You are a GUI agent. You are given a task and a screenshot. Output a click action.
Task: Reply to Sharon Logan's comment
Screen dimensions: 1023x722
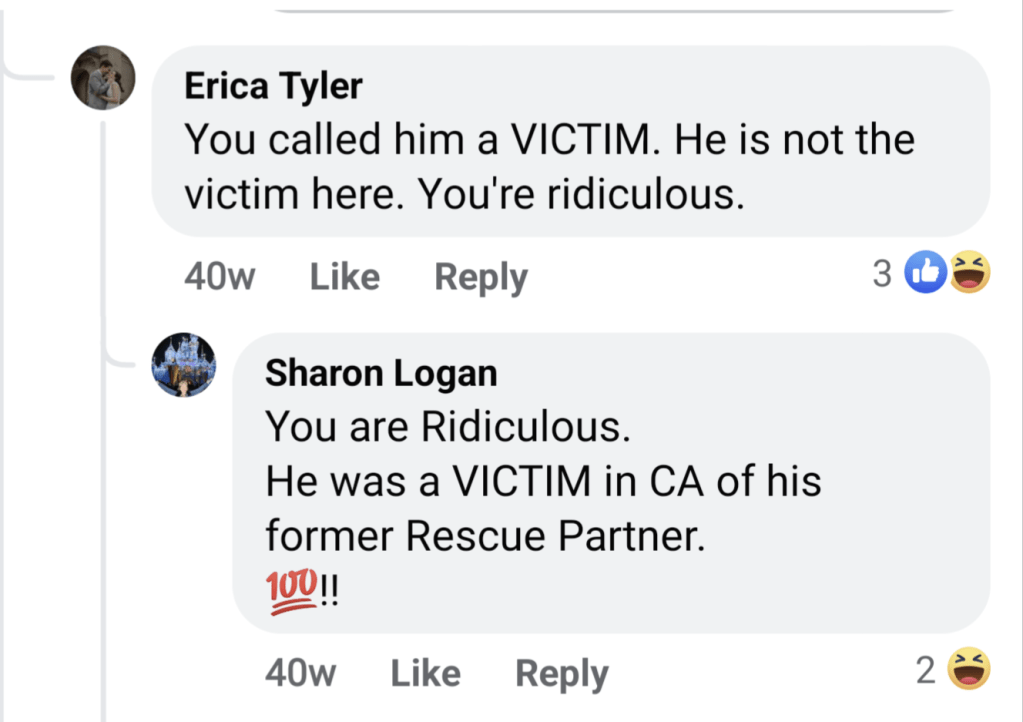561,674
